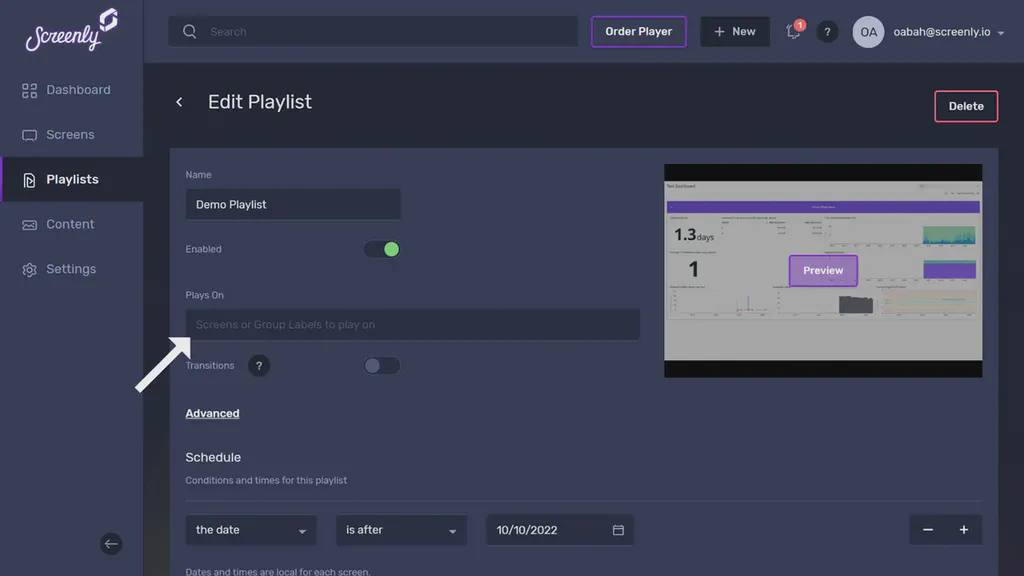Click the notification bell icon
Image resolution: width=1024 pixels, height=576 pixels.
coord(792,31)
